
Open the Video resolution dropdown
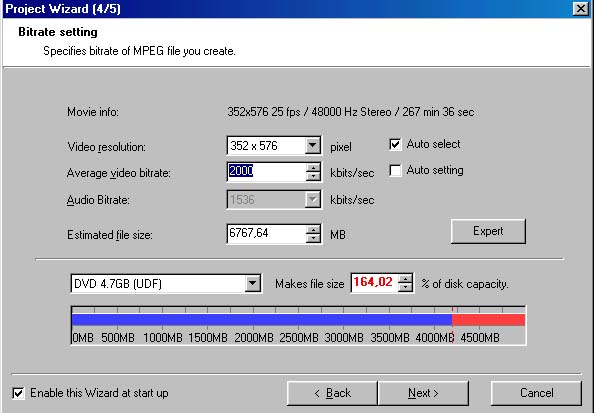(x=313, y=145)
